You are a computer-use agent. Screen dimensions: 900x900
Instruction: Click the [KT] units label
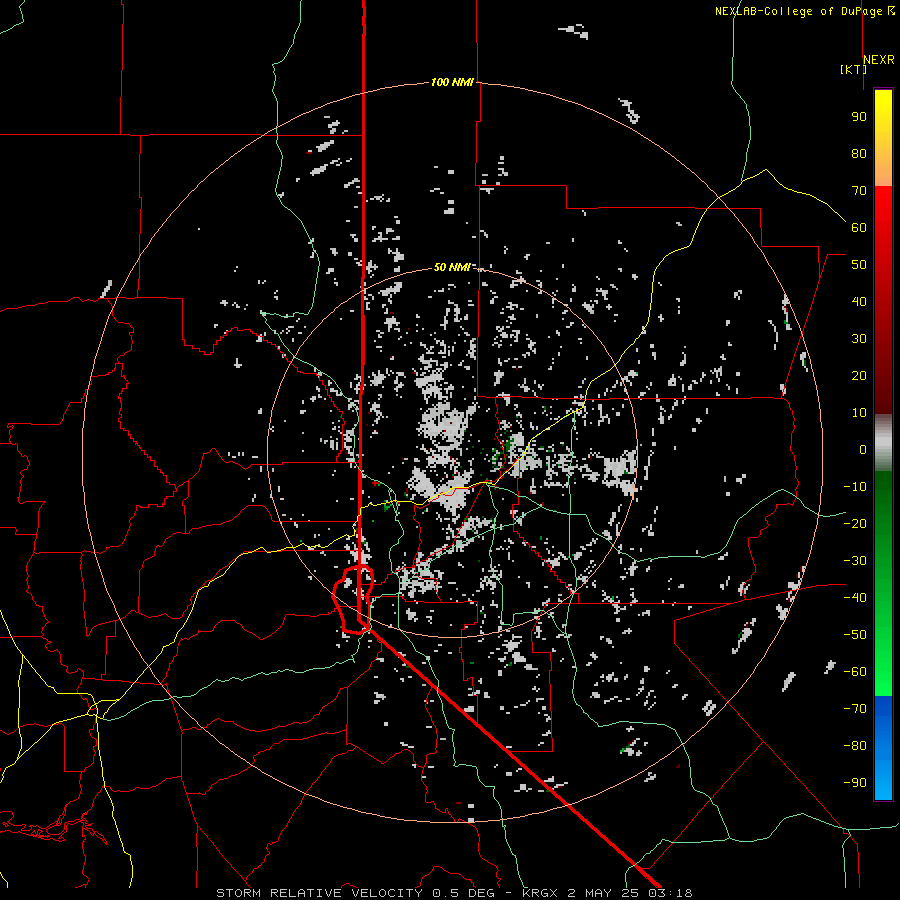(x=853, y=69)
